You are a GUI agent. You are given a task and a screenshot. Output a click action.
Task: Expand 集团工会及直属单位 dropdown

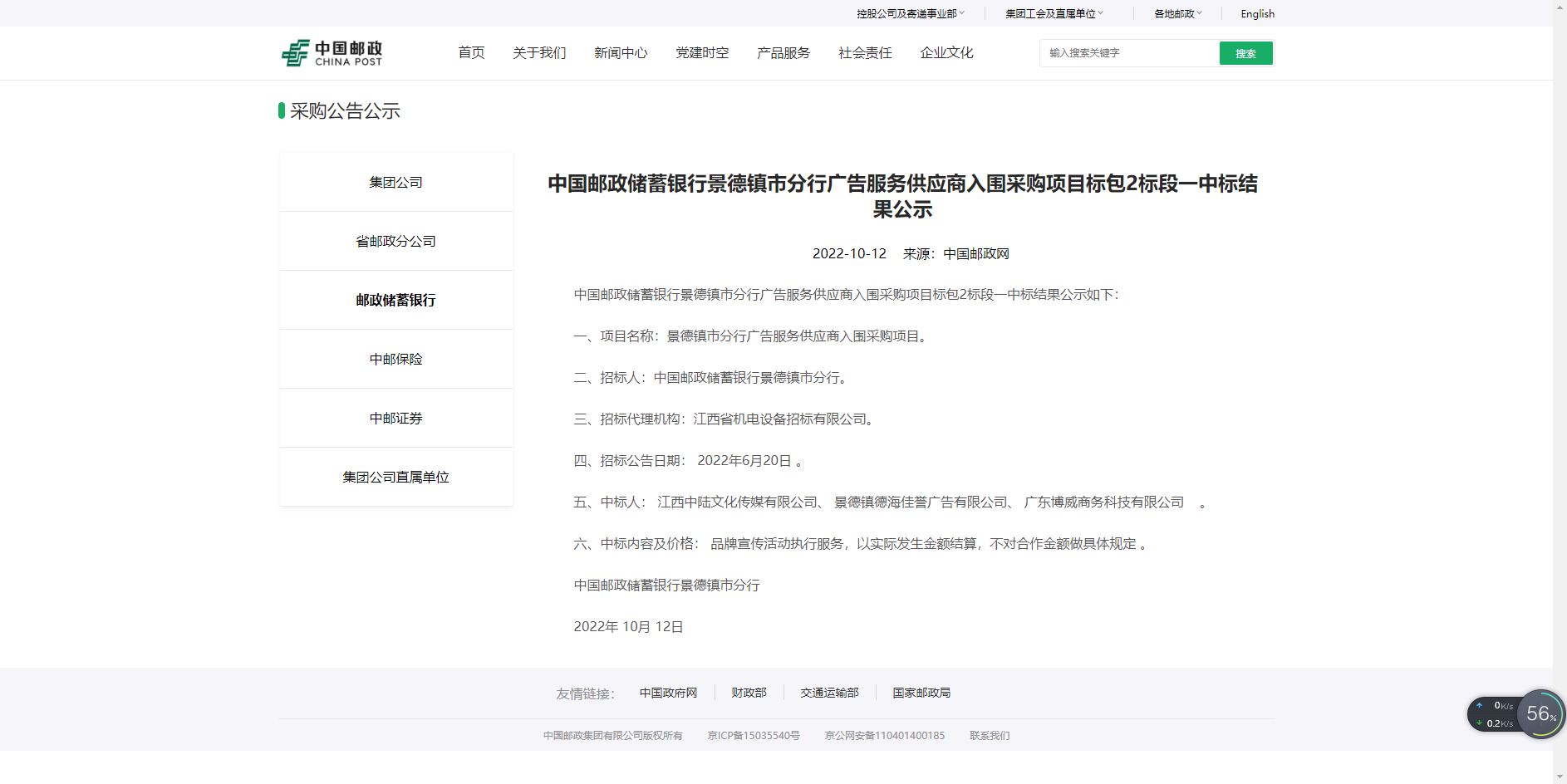click(x=1054, y=13)
